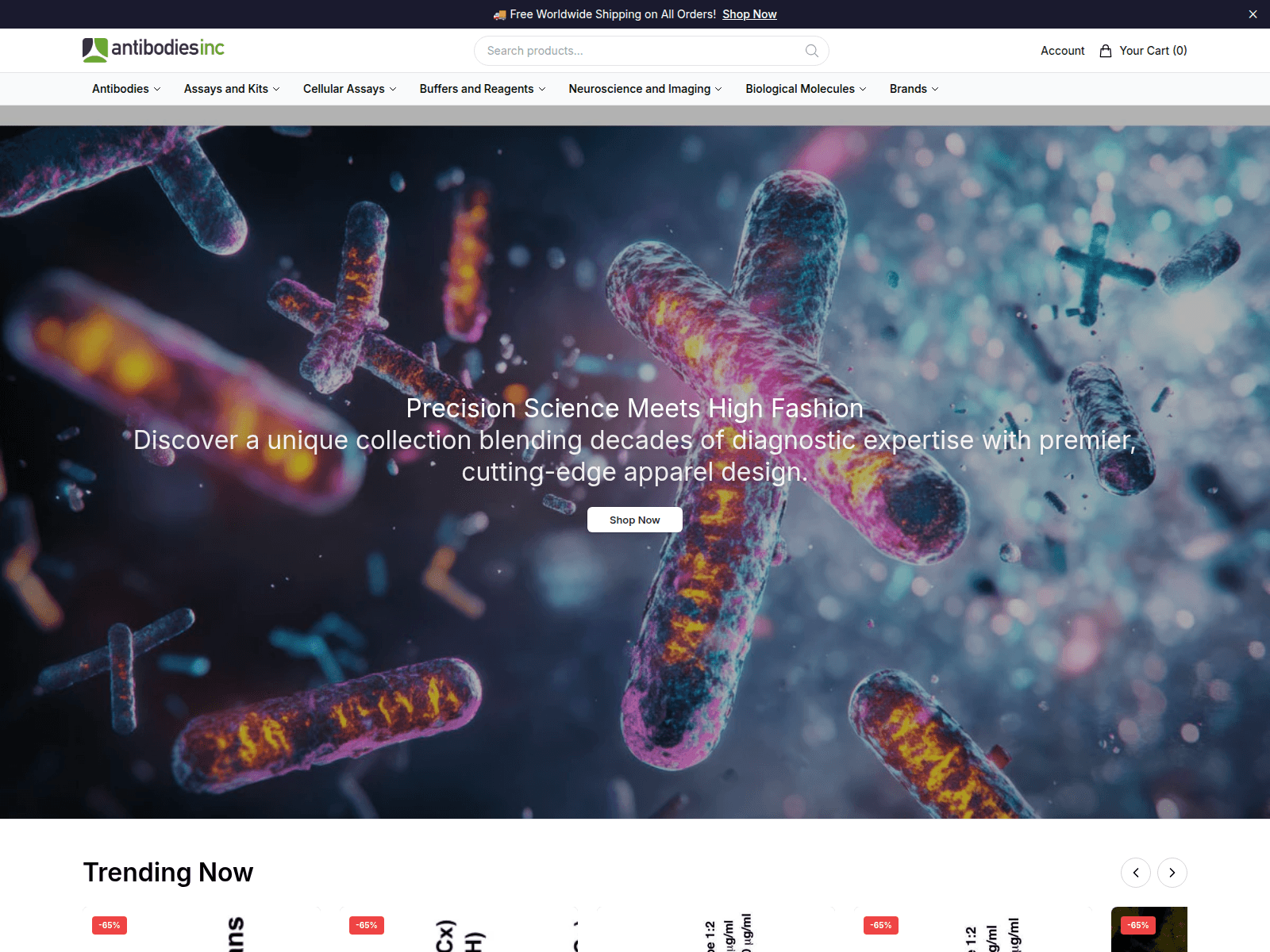The width and height of the screenshot is (1270, 952).
Task: Click the hero Shop Now button
Action: (x=635, y=520)
